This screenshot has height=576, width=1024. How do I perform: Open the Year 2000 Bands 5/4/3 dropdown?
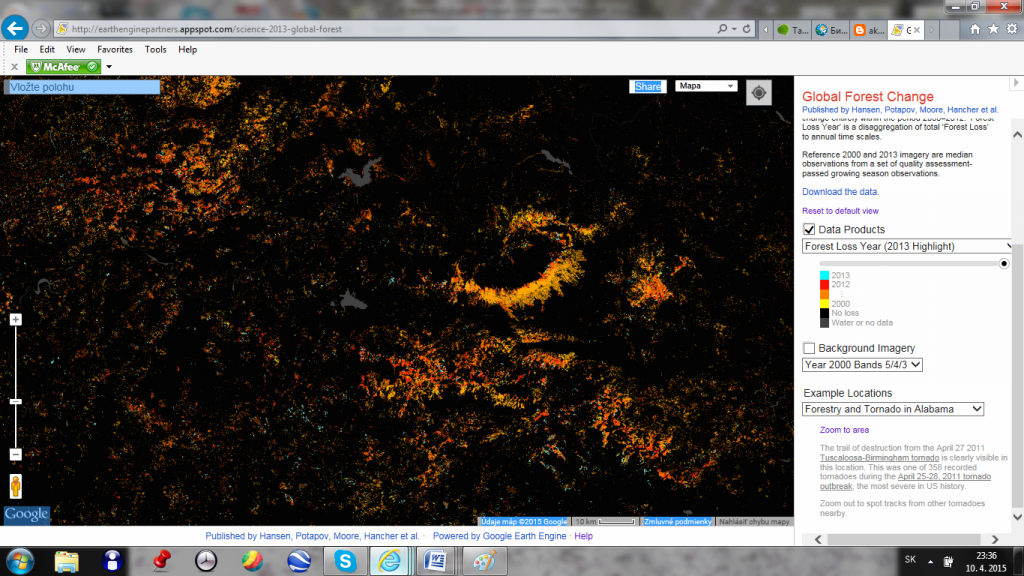click(x=862, y=364)
